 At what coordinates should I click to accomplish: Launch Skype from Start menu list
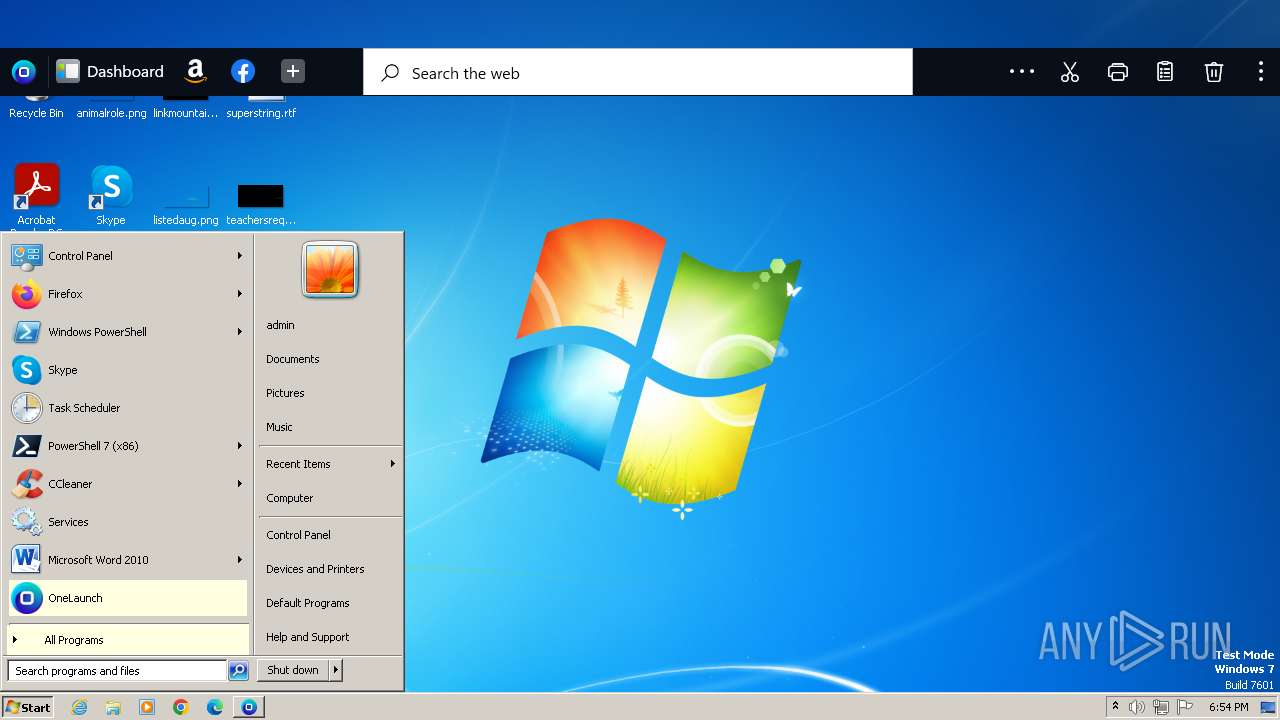click(128, 370)
